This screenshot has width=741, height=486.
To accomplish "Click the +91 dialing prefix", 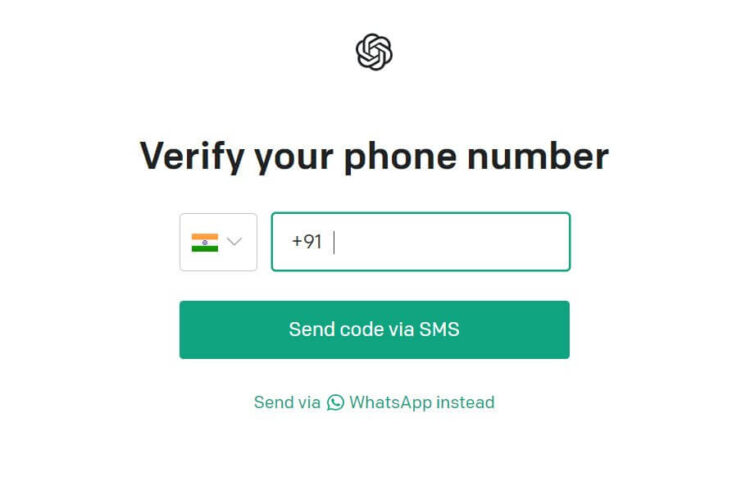I will [x=307, y=242].
